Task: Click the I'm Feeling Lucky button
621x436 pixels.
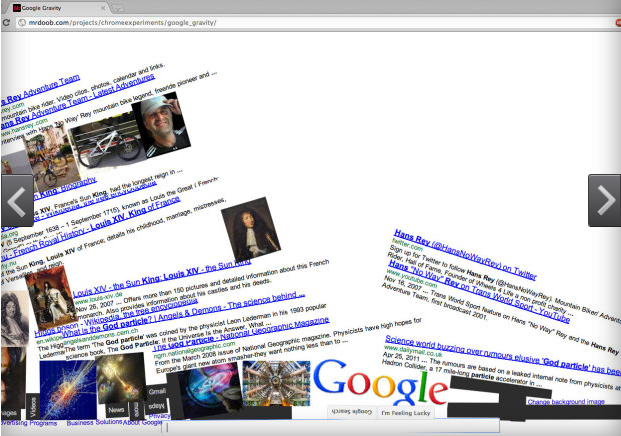Action: pyautogui.click(x=406, y=413)
